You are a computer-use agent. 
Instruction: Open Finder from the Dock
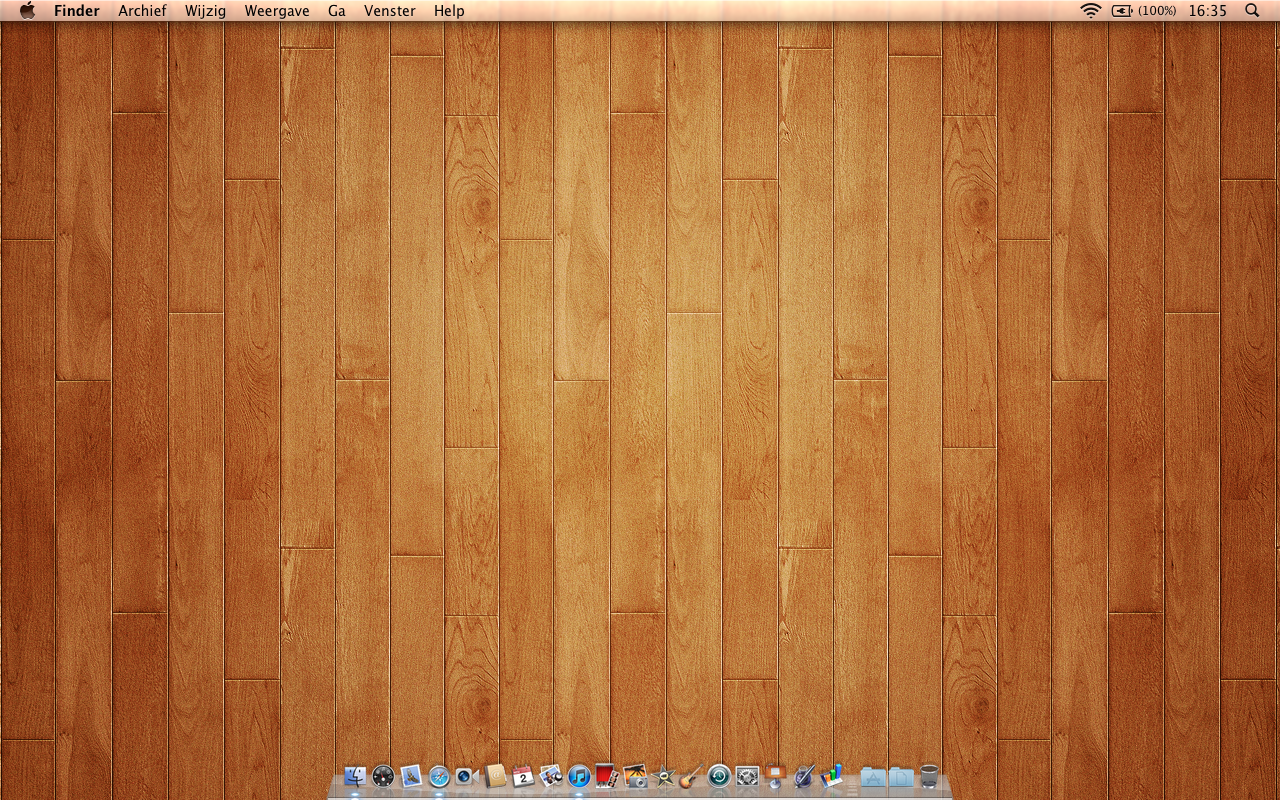click(355, 776)
